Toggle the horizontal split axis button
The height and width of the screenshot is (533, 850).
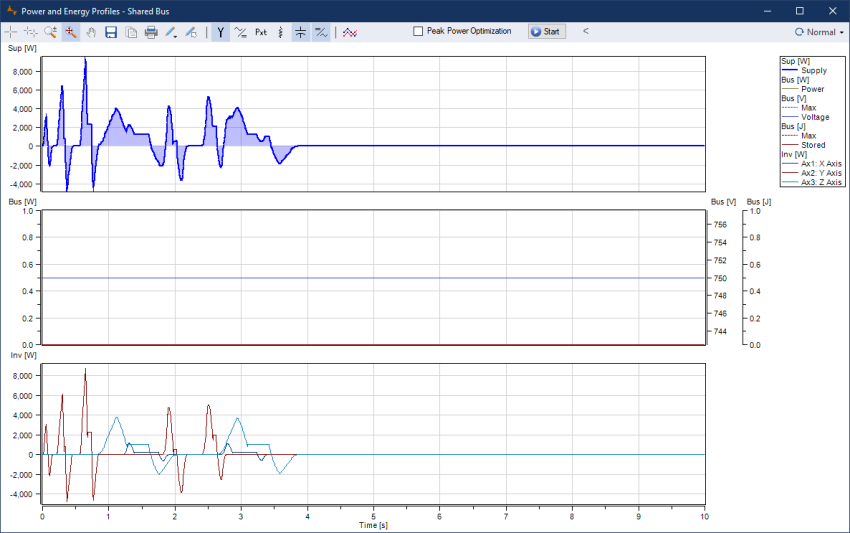point(300,32)
